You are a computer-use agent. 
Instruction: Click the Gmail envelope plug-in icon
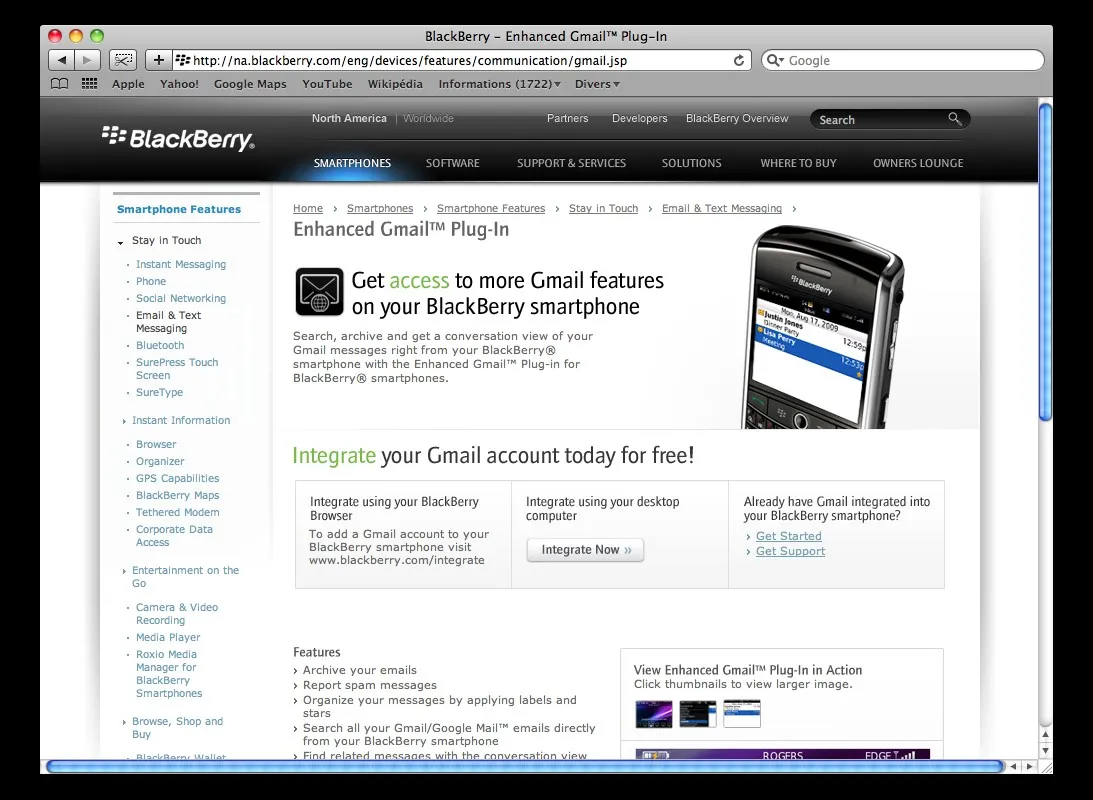[319, 292]
